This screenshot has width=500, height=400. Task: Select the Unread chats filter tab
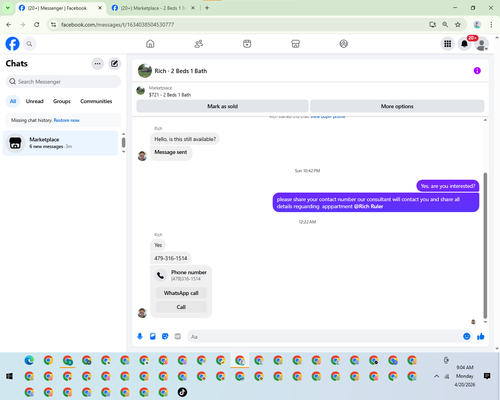click(x=35, y=101)
